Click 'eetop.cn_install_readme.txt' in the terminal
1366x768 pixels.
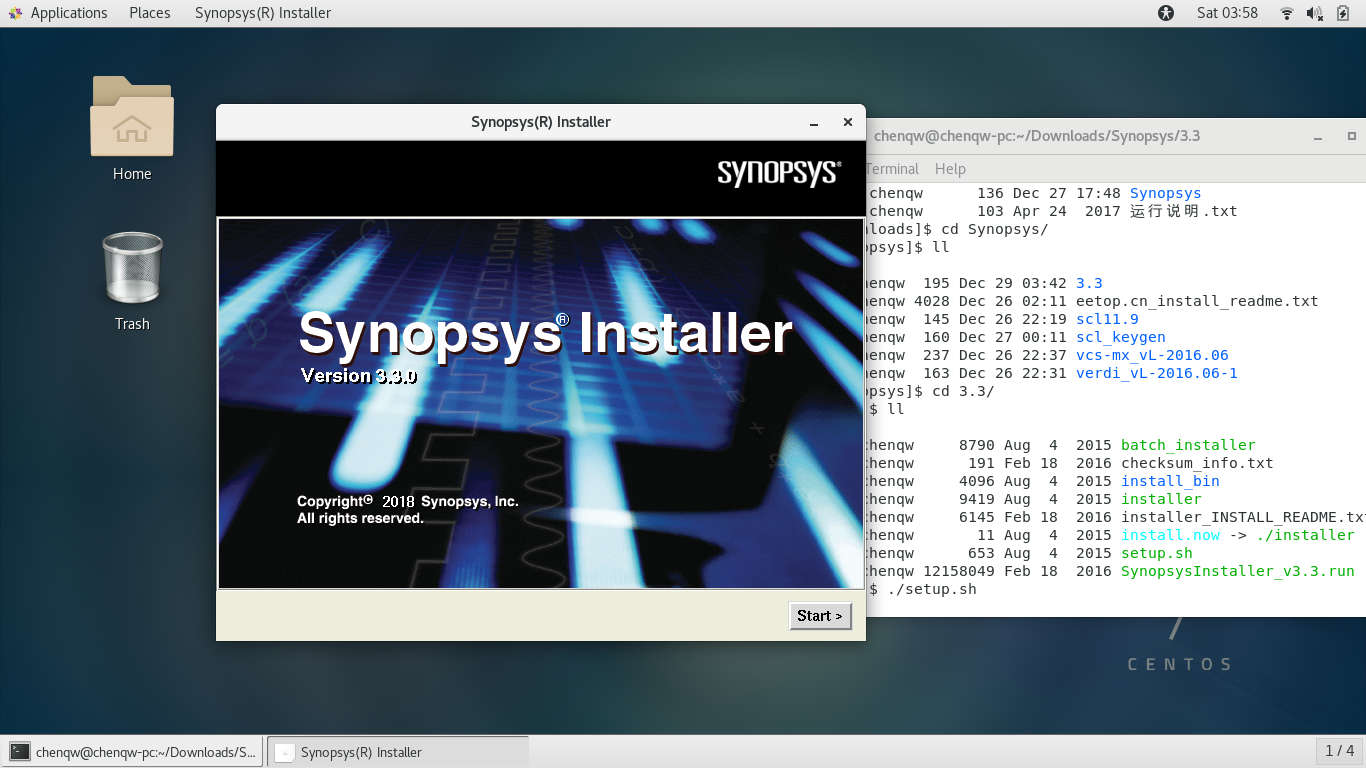pos(1197,301)
